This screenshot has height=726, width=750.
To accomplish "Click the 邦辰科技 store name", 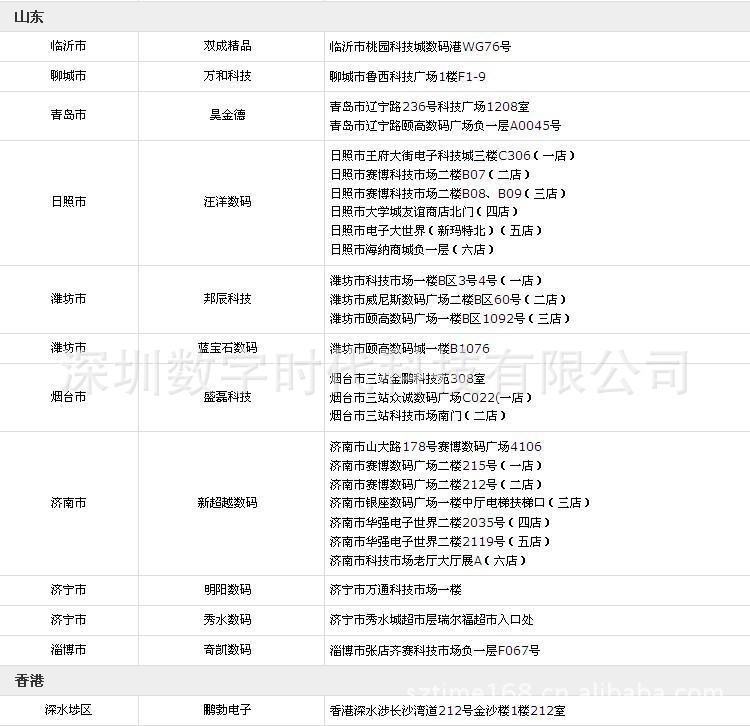I will pyautogui.click(x=227, y=299).
